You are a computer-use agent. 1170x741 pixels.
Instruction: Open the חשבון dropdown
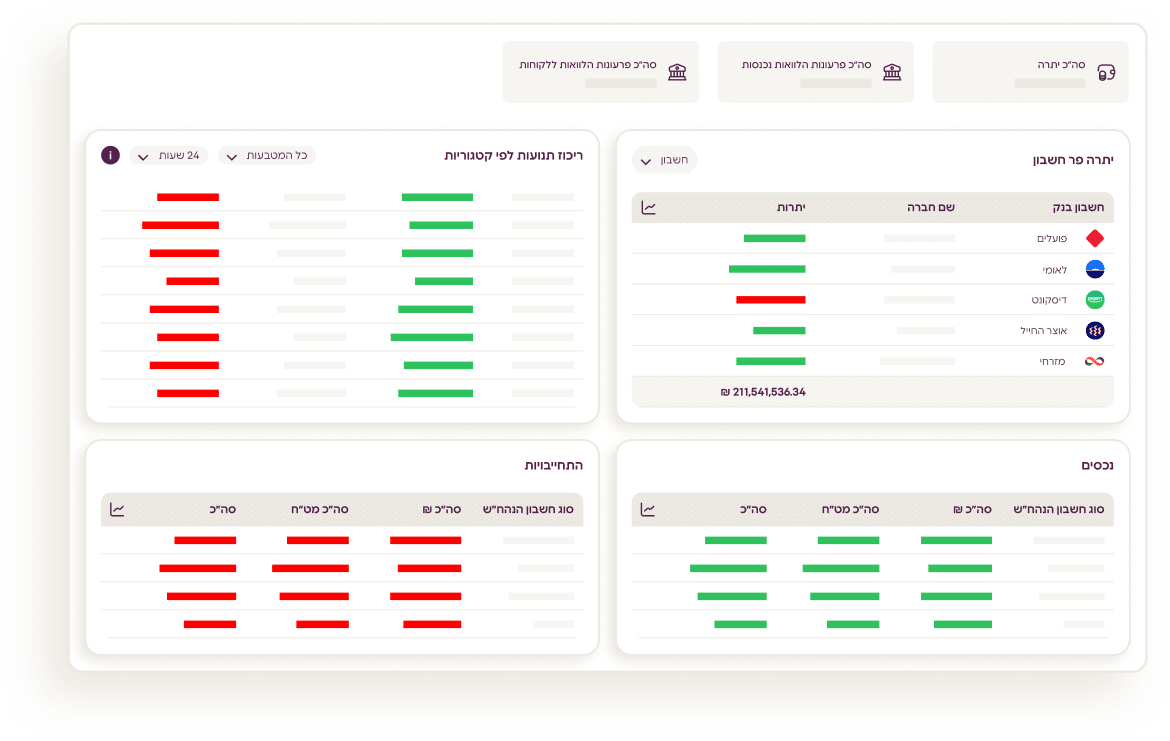[664, 160]
